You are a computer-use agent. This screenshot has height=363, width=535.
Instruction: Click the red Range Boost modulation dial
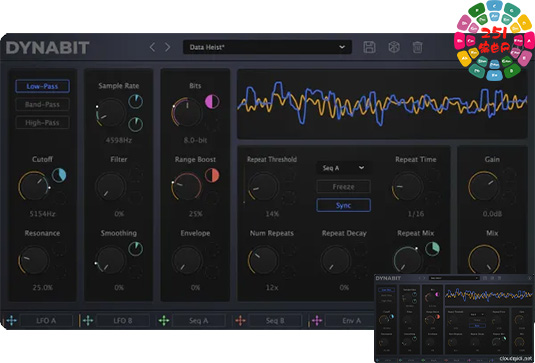point(212,175)
